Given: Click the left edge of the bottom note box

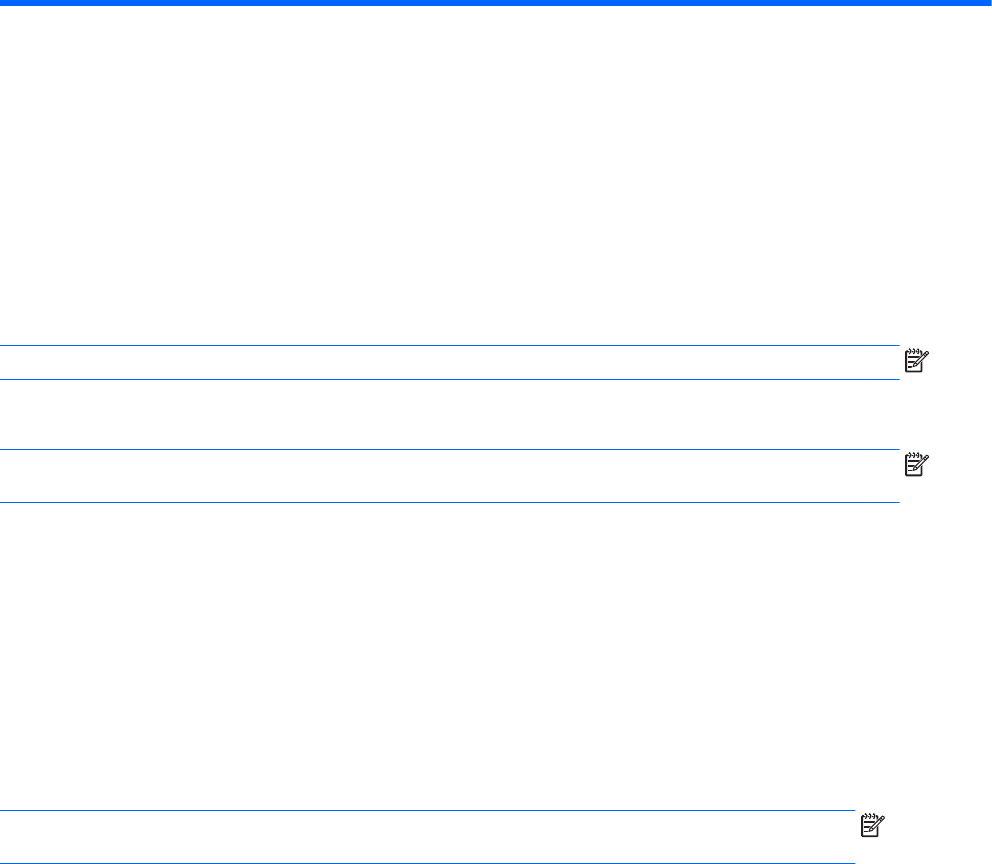Looking at the screenshot, I should tap(3, 837).
